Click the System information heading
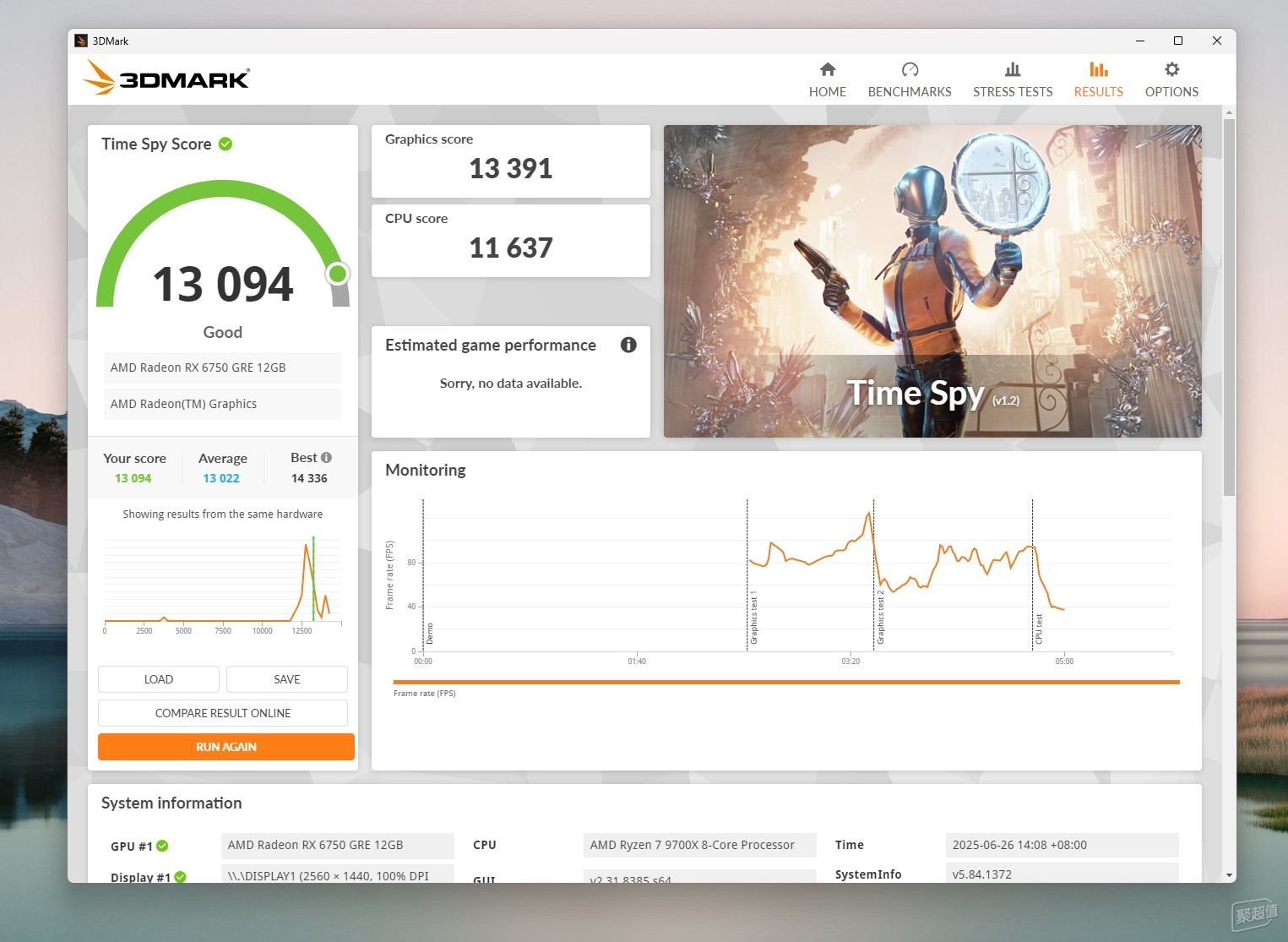 tap(171, 803)
